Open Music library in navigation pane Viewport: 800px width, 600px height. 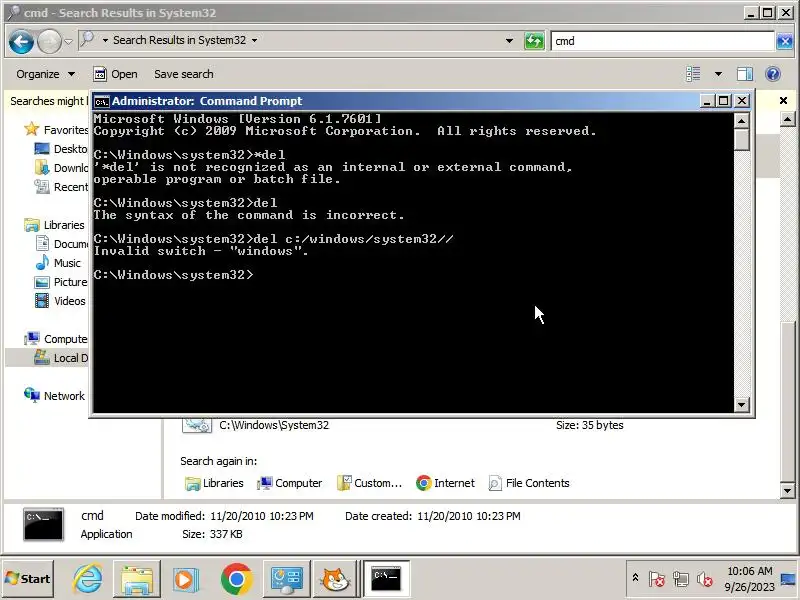click(x=58, y=263)
